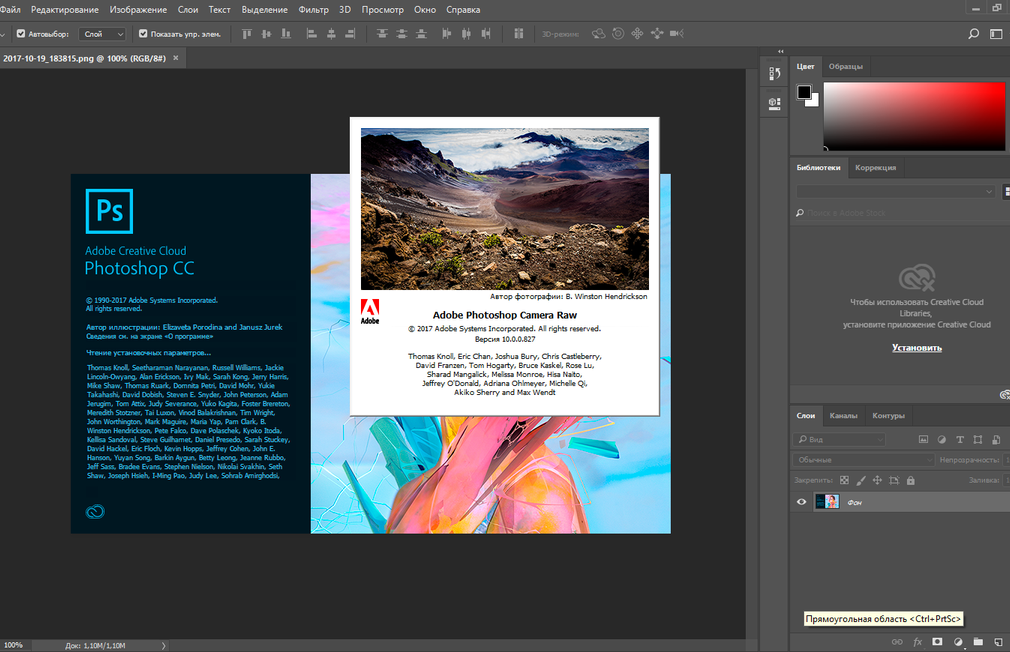This screenshot has height=652, width=1010.
Task: Open the Редактирование menu
Action: tap(64, 10)
